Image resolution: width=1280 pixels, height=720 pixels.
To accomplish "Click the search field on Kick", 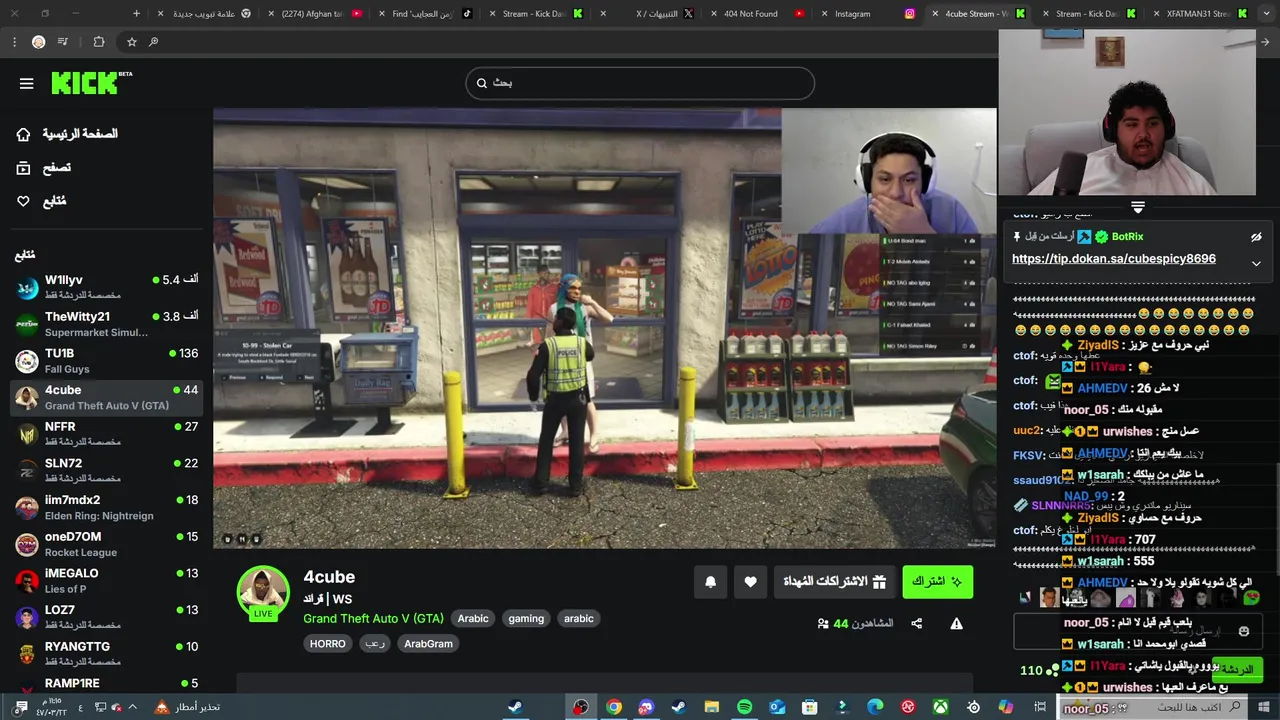I will 640,83.
